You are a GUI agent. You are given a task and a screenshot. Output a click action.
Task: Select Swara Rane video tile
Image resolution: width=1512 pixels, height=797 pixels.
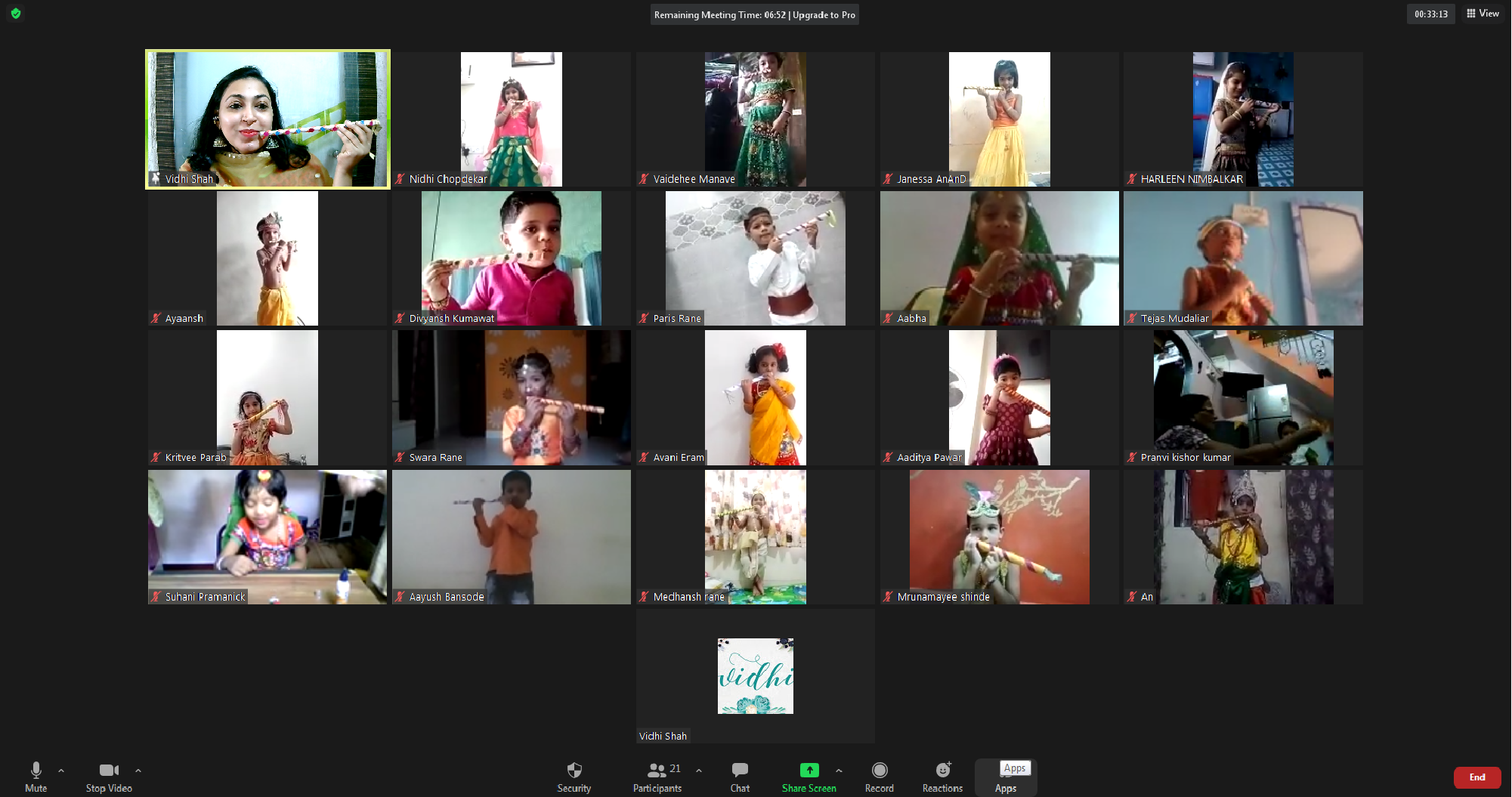click(x=512, y=397)
